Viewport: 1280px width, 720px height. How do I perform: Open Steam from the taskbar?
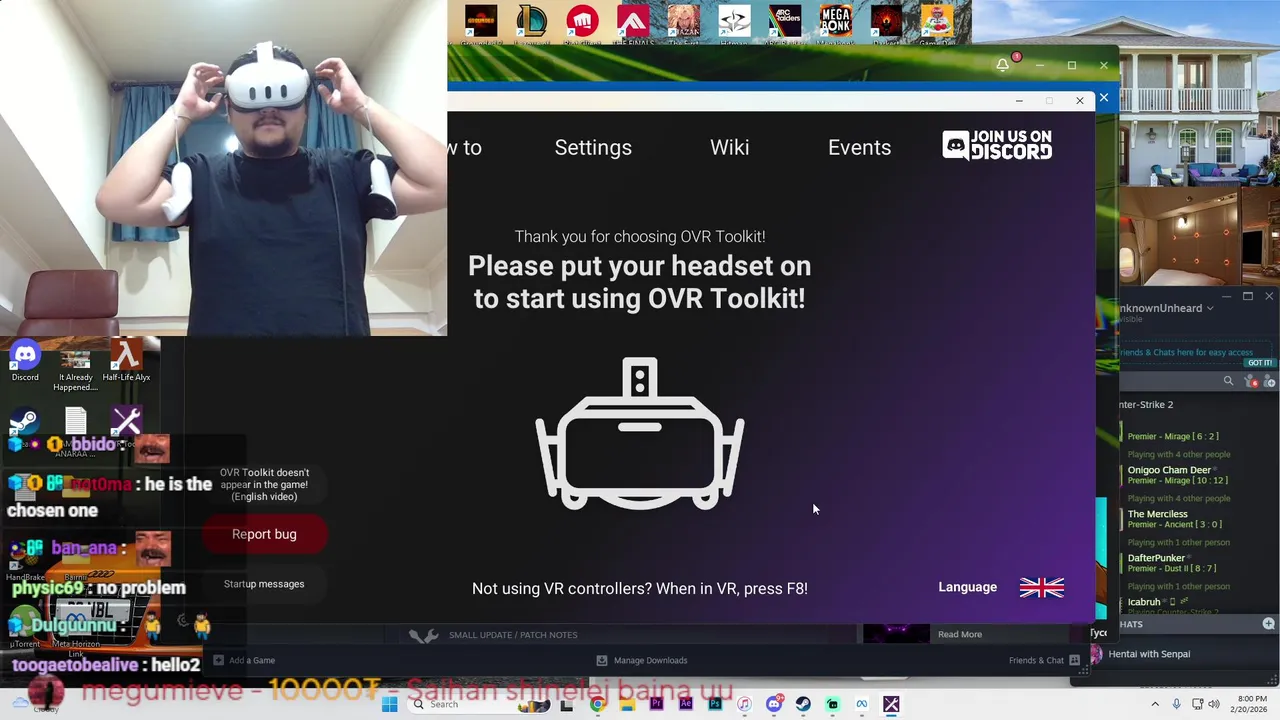tap(803, 704)
